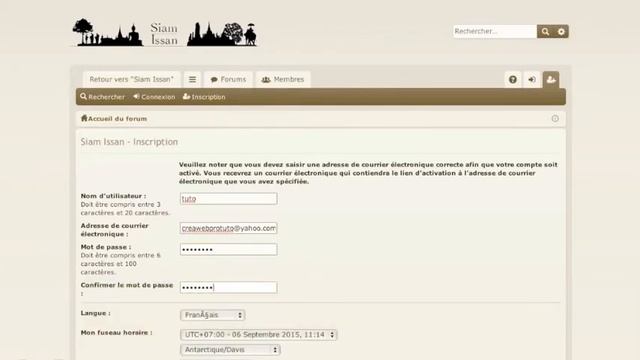
Task: Focus the Rechercher search field
Action: click(x=495, y=31)
